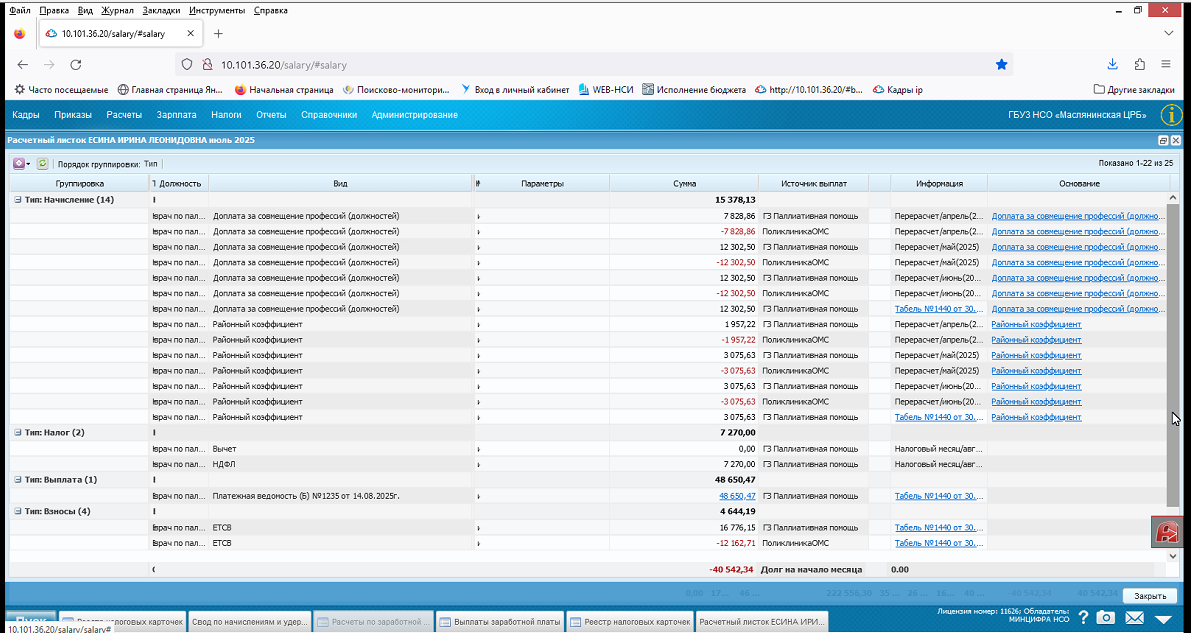
Task: Open the Расчеты menu
Action: tap(124, 115)
